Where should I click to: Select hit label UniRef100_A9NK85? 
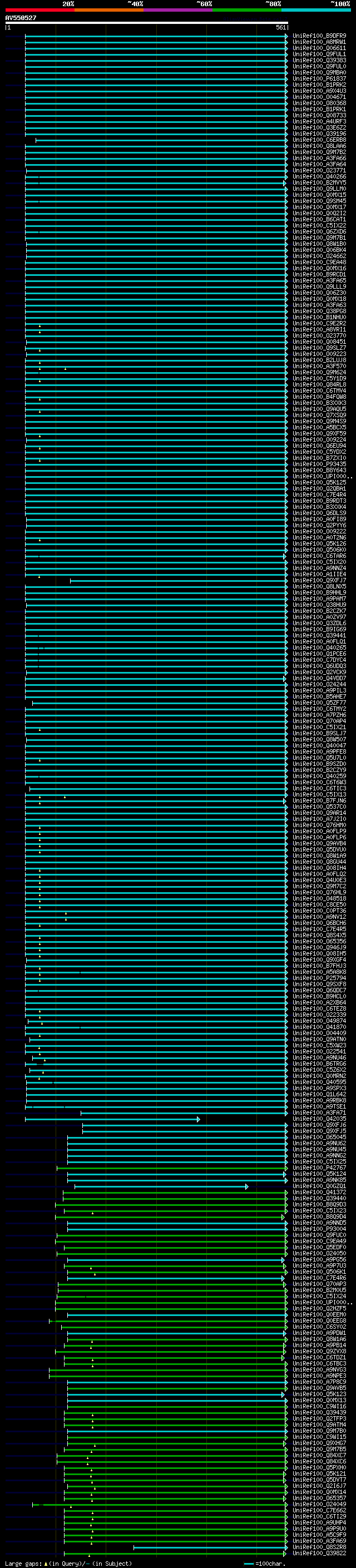click(319, 1180)
